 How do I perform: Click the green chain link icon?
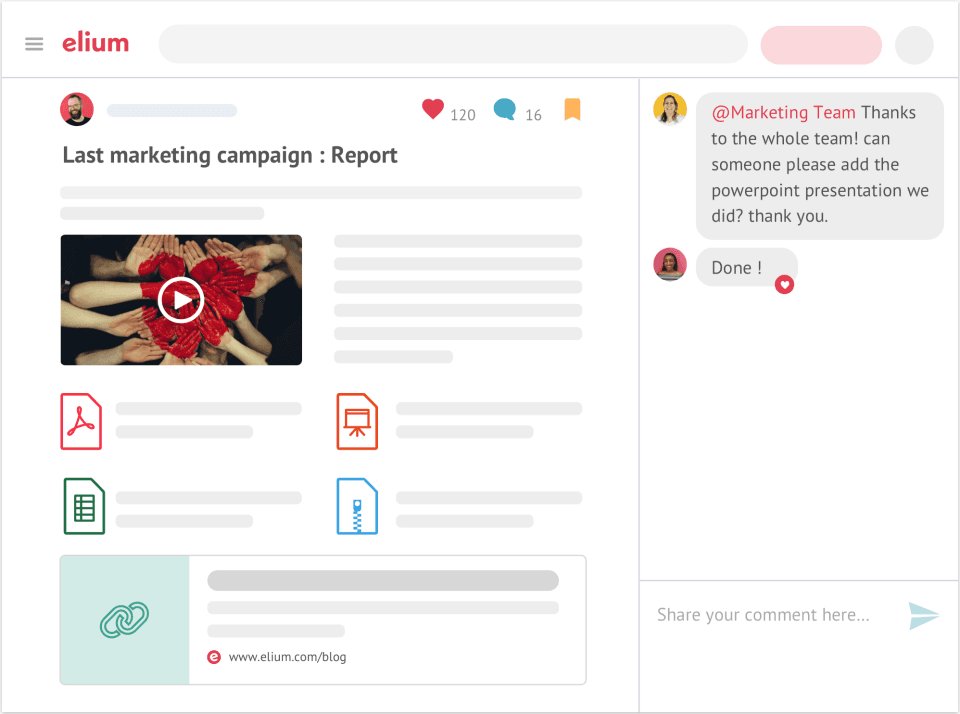tap(125, 620)
